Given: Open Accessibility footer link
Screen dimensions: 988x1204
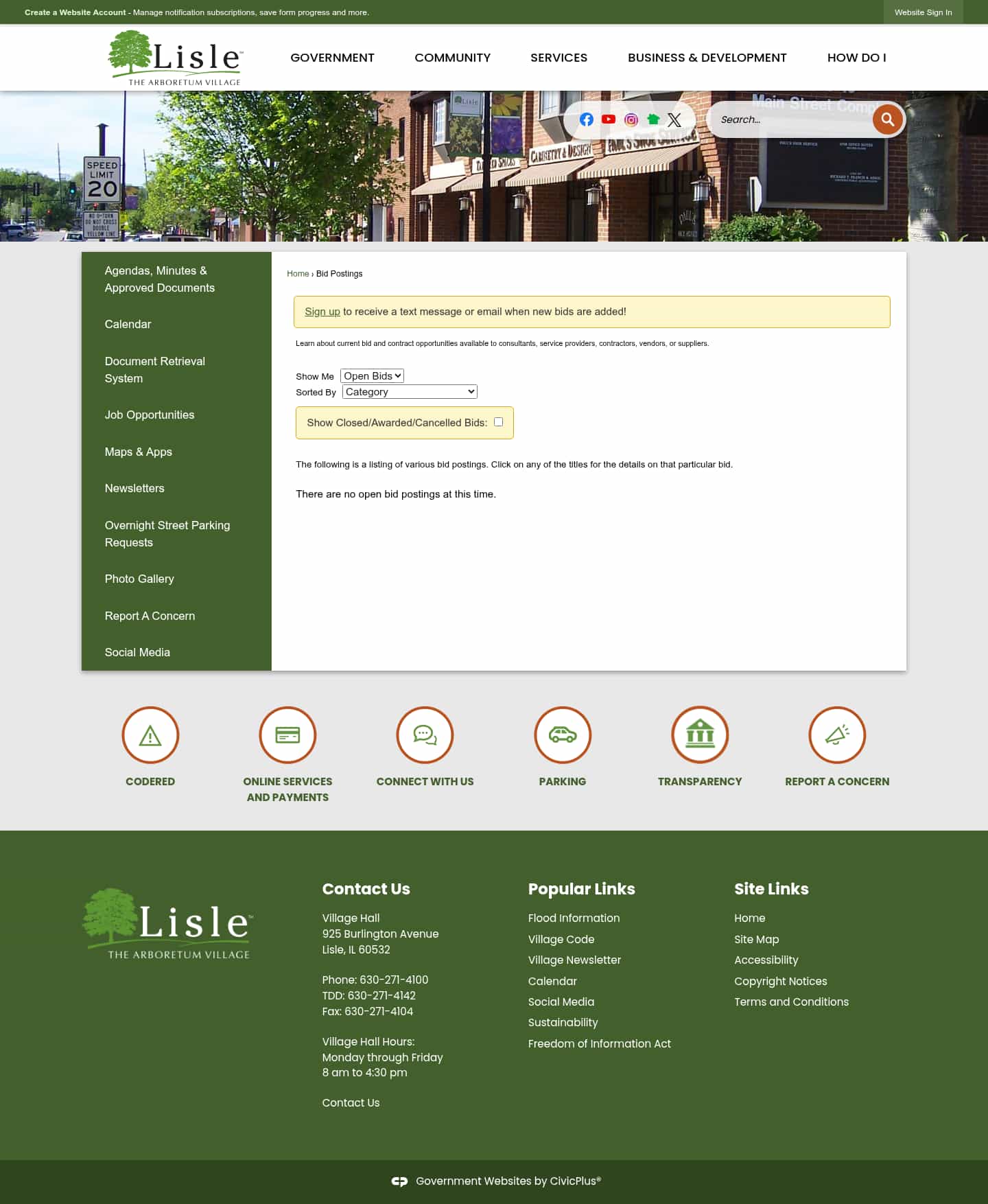Looking at the screenshot, I should point(766,960).
